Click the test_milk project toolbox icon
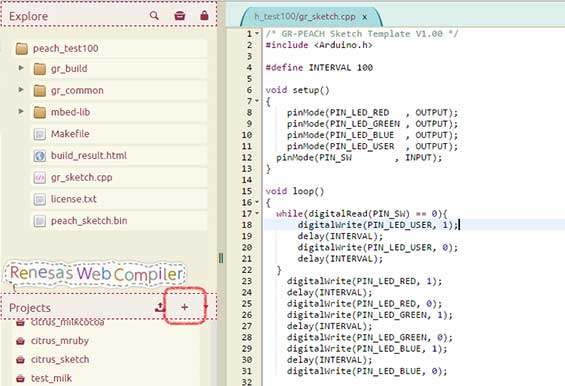Image resolution: width=565 pixels, height=386 pixels. point(21,378)
